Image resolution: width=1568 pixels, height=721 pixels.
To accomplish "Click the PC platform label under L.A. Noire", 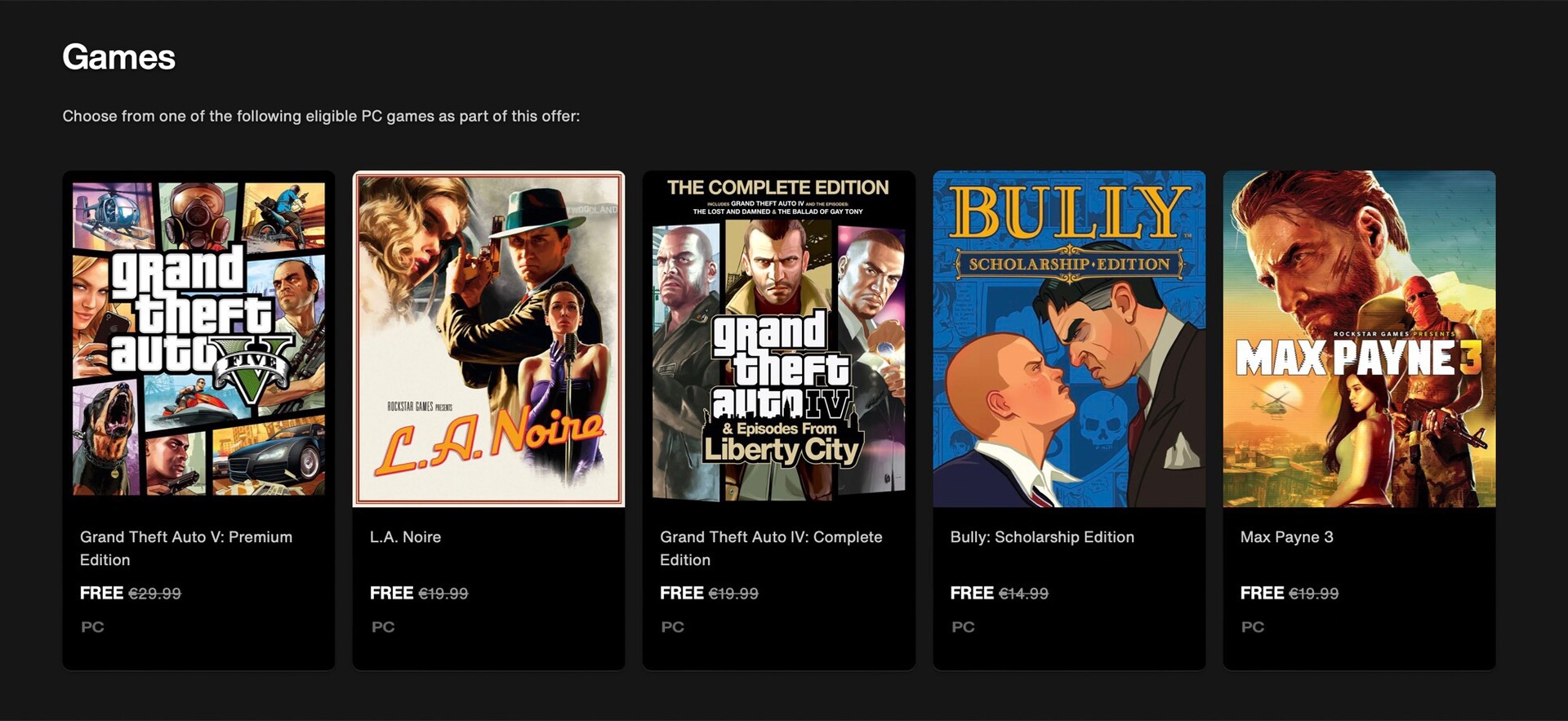I will click(382, 627).
